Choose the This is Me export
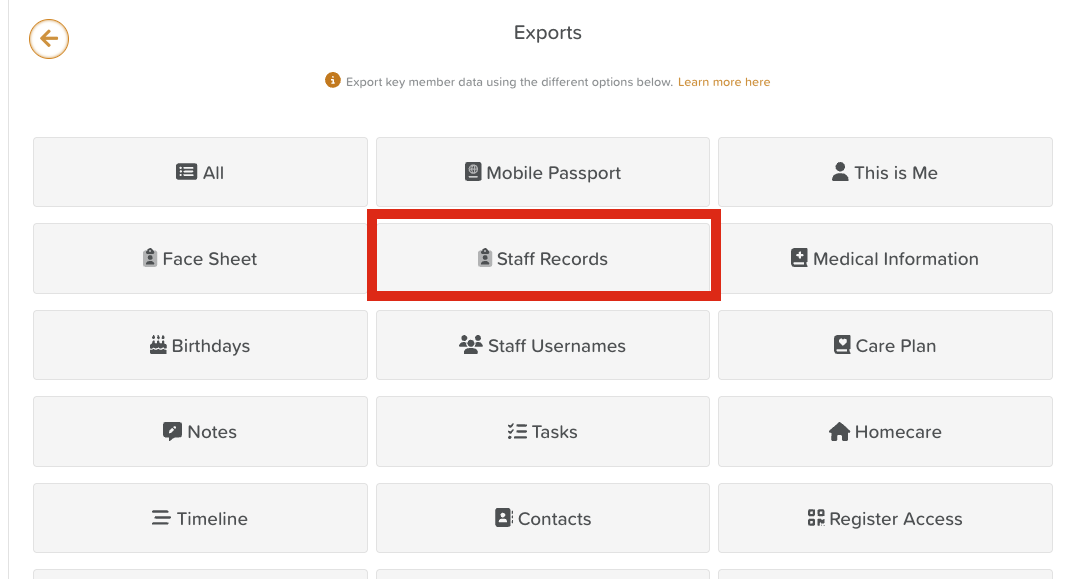Image resolution: width=1083 pixels, height=579 pixels. coord(885,172)
